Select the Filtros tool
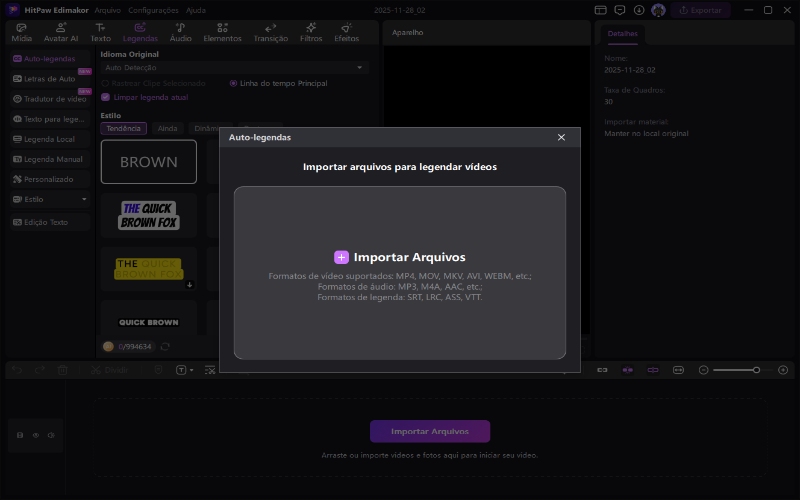The image size is (800, 500). coord(311,32)
